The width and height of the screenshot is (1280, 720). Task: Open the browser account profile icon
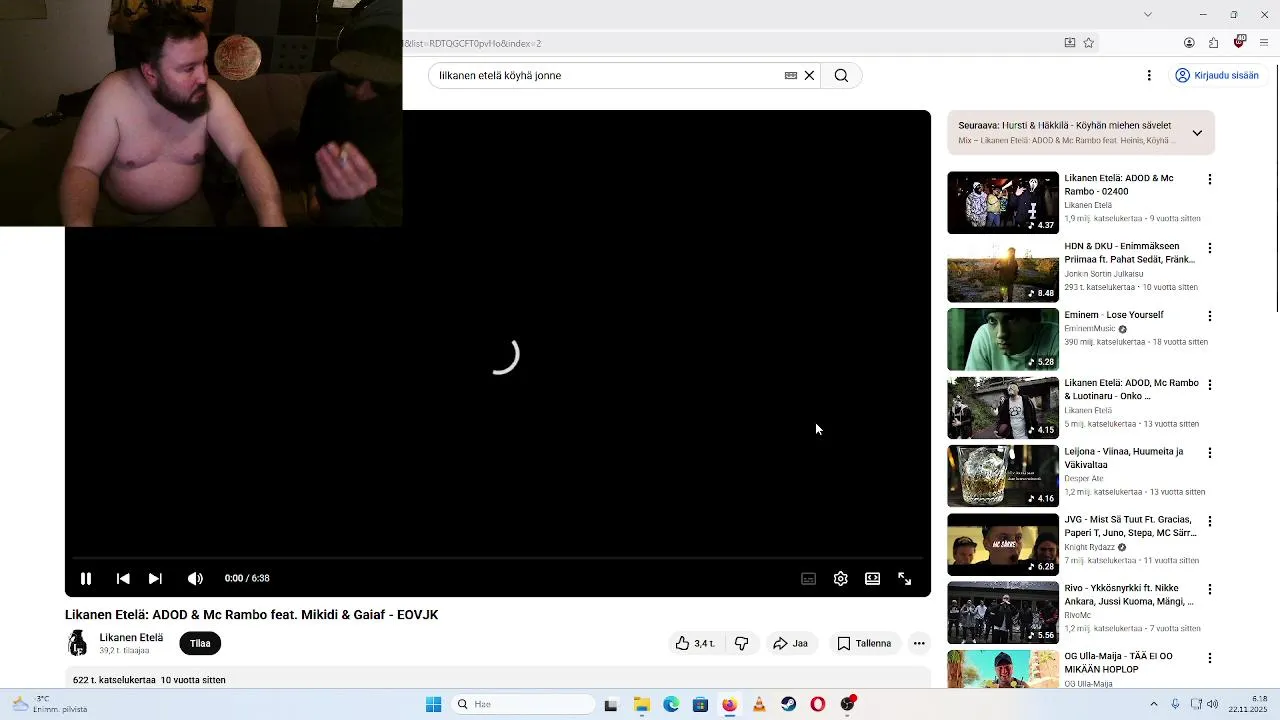point(1189,43)
